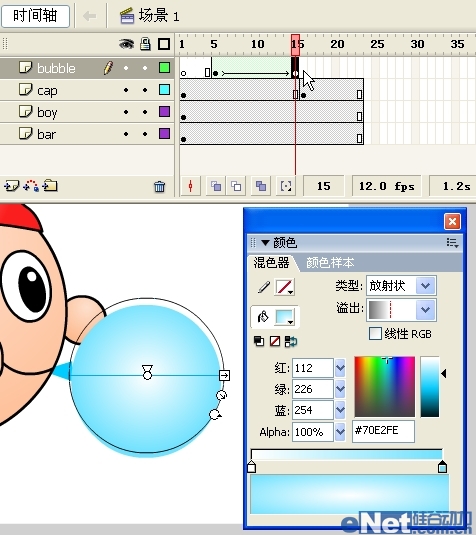The height and width of the screenshot is (535, 476).
Task: Click the modify onion markers icon
Action: pyautogui.click(x=286, y=186)
